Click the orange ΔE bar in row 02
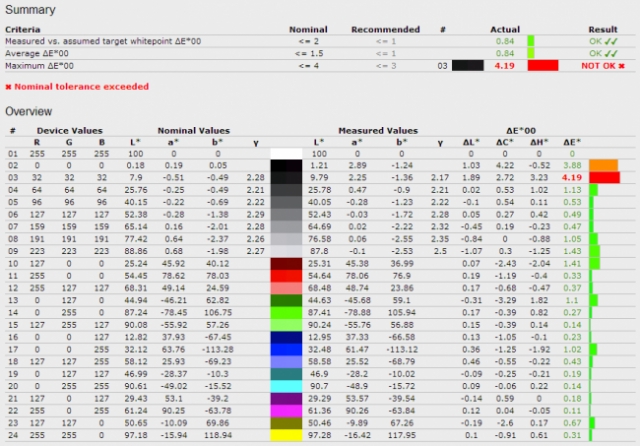Viewport: 640px width, 446px height. tap(605, 164)
